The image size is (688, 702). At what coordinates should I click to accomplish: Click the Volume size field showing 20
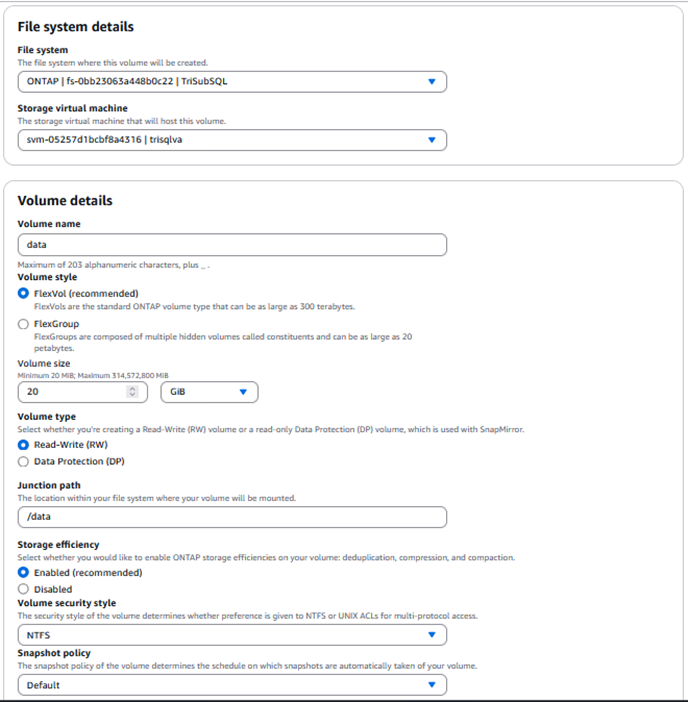[x=85, y=393]
